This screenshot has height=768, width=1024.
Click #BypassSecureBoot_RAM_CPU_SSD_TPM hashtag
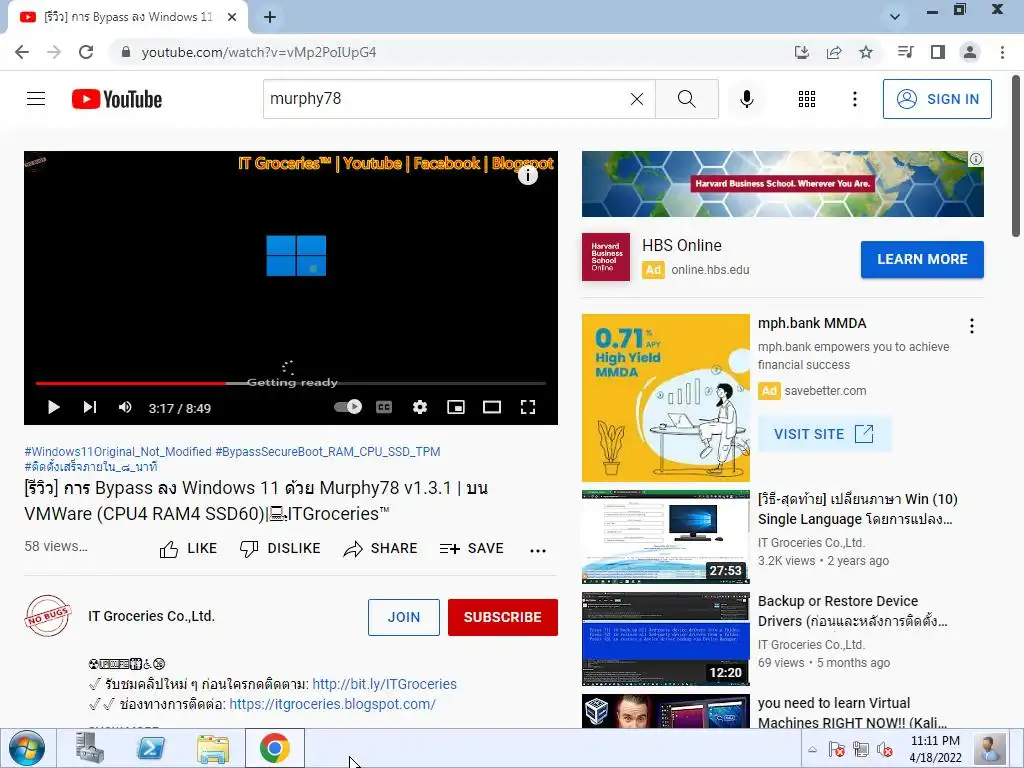[328, 451]
